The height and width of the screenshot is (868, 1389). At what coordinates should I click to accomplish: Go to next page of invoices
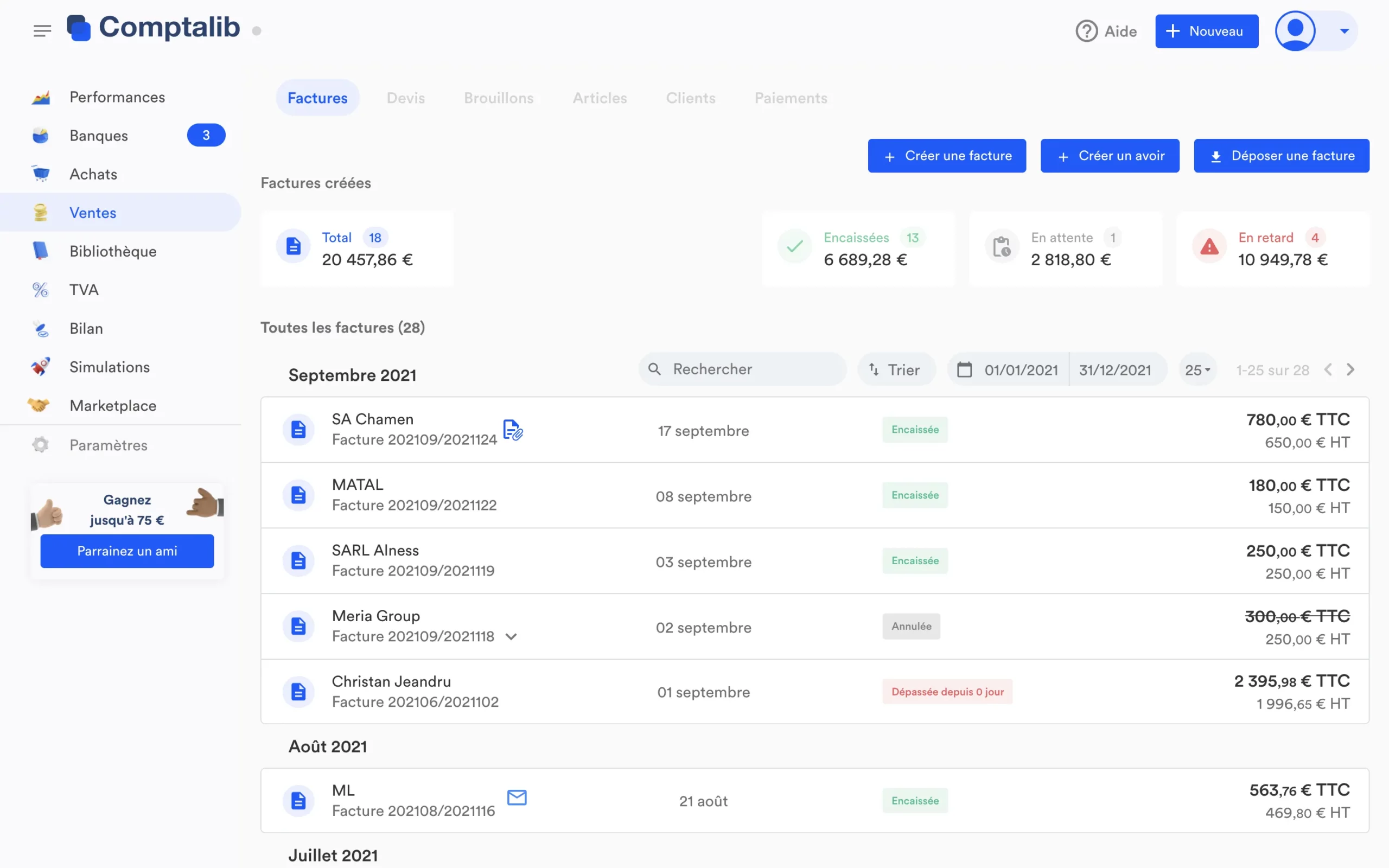pyautogui.click(x=1350, y=369)
